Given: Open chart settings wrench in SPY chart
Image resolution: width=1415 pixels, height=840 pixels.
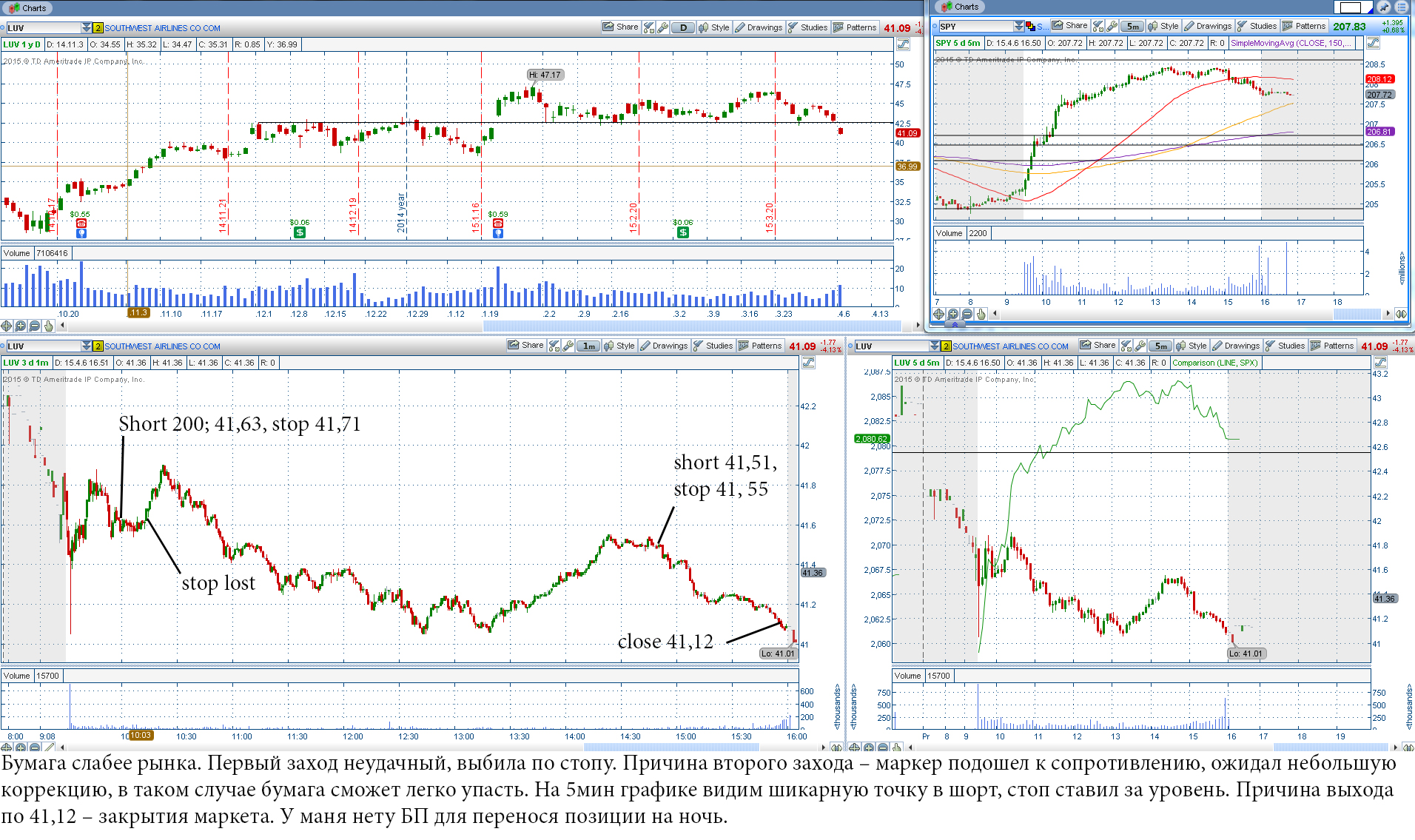Looking at the screenshot, I should coord(1112,26).
